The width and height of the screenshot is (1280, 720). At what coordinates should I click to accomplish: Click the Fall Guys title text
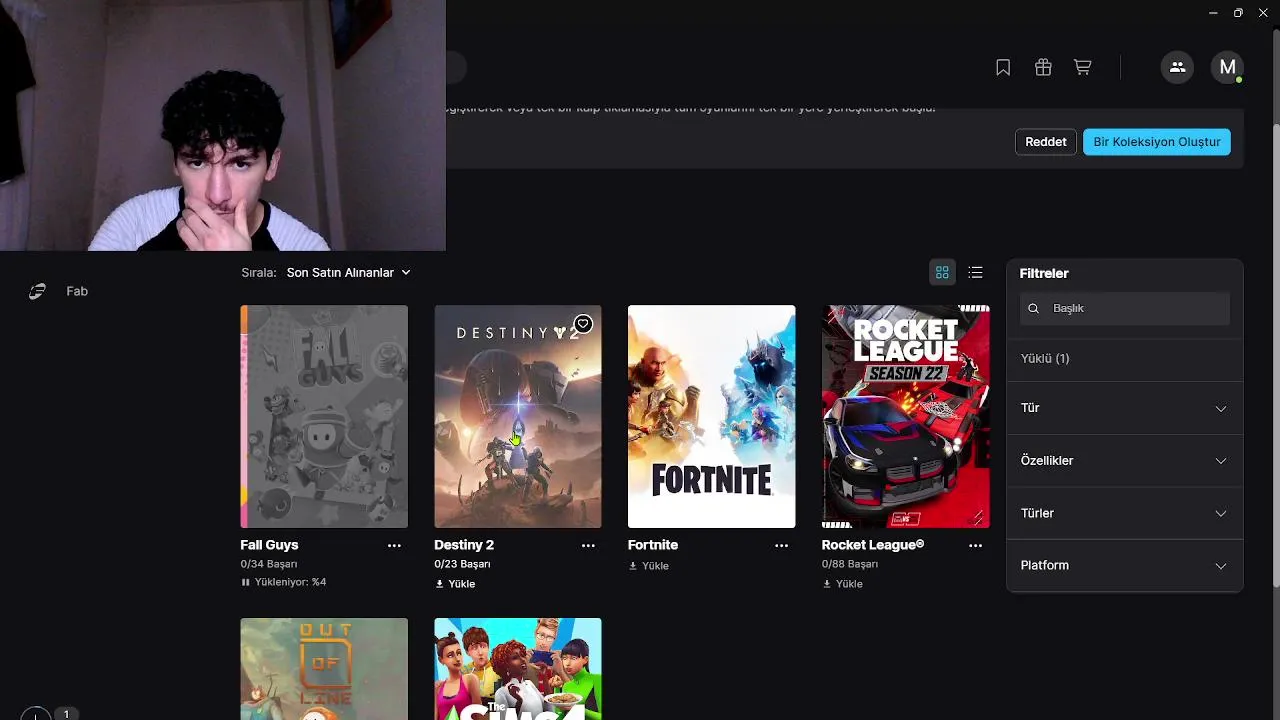(x=269, y=545)
